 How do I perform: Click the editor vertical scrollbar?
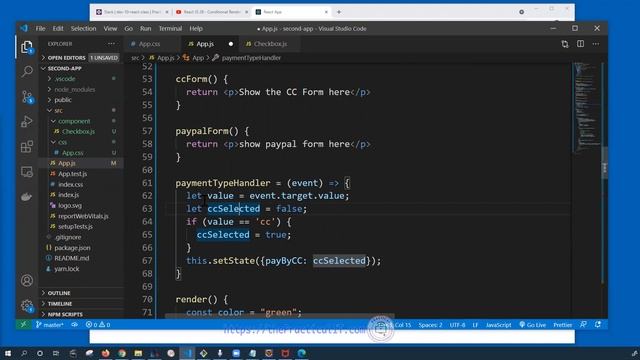coord(604,163)
